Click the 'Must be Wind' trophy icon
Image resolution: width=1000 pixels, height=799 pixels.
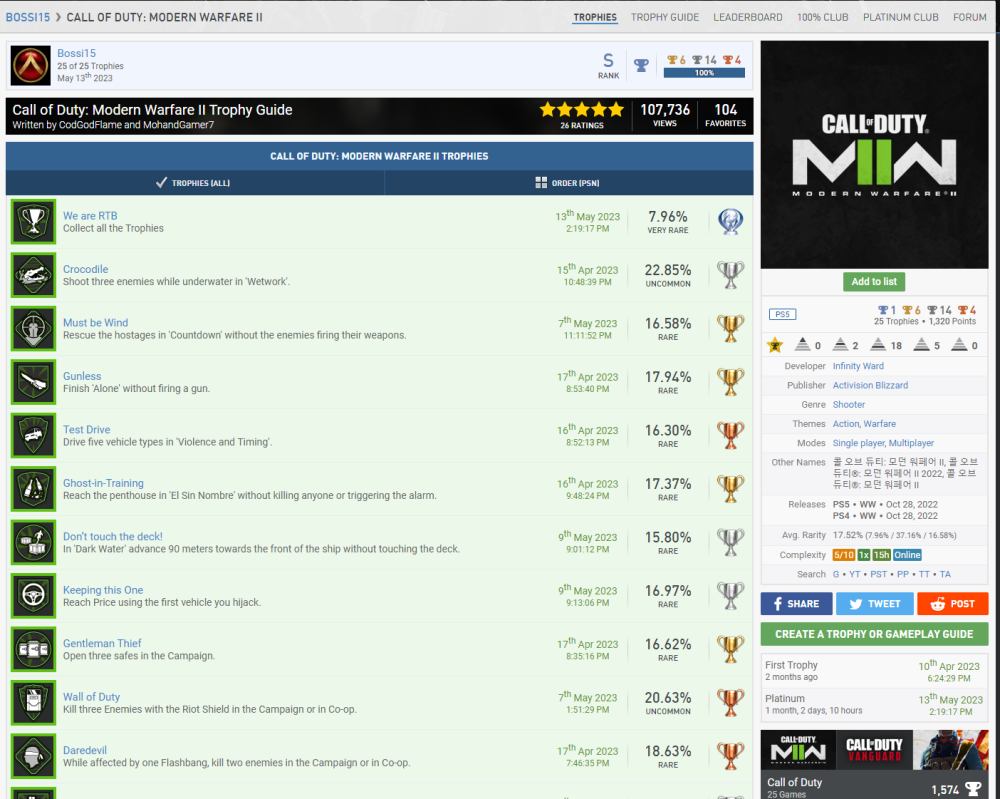pyautogui.click(x=33, y=329)
